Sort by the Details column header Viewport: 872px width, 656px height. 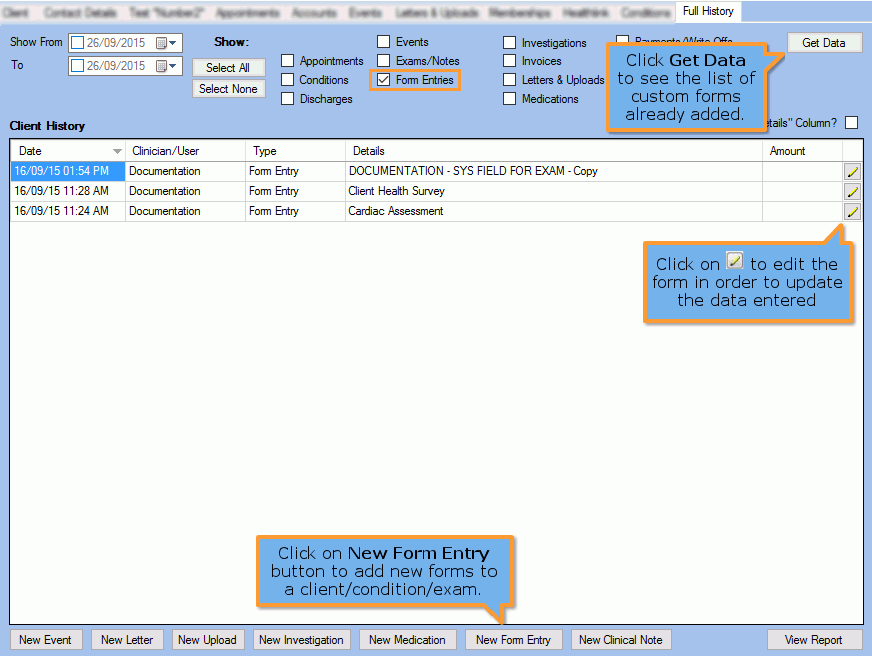coord(554,151)
